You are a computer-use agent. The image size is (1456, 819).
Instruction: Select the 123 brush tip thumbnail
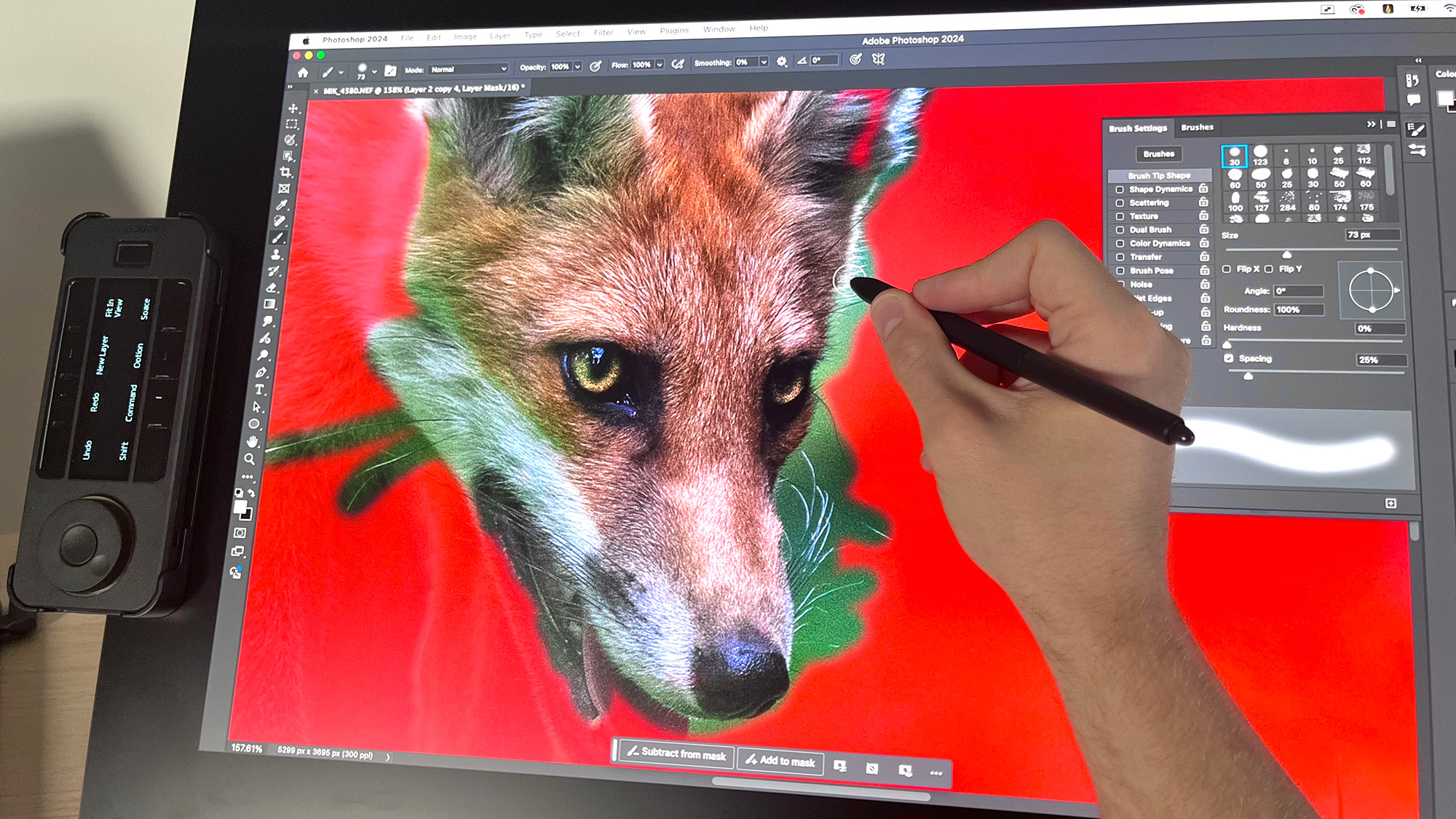[x=1260, y=156]
